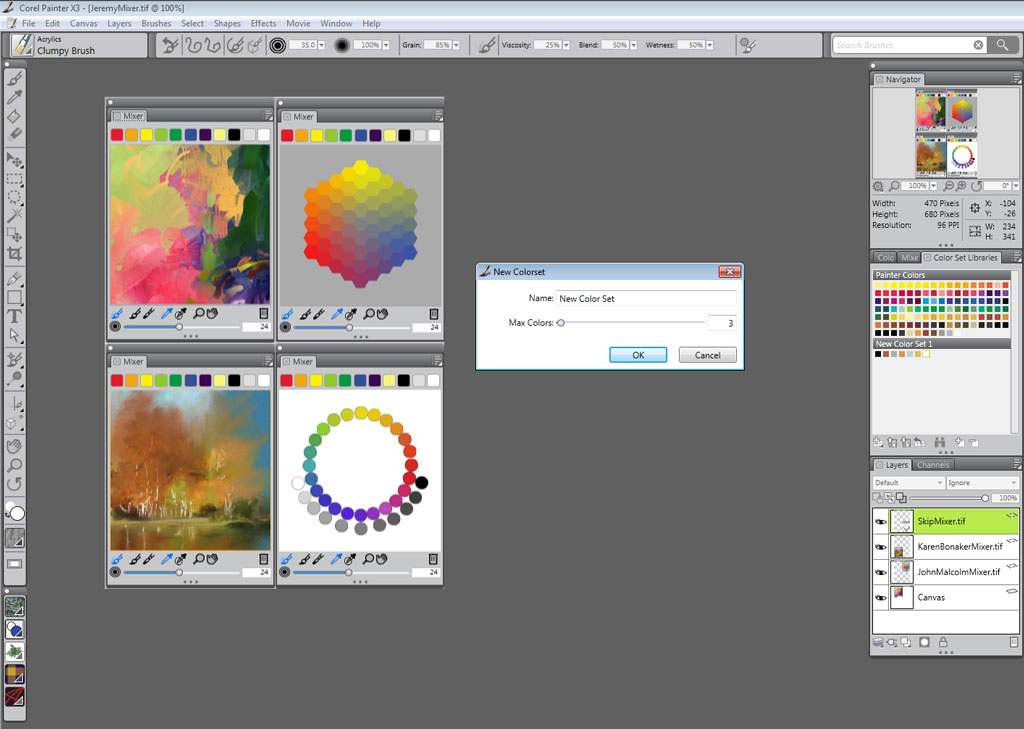The image size is (1024, 729).
Task: Select the Crop tool in the toolbox
Action: pos(15,254)
